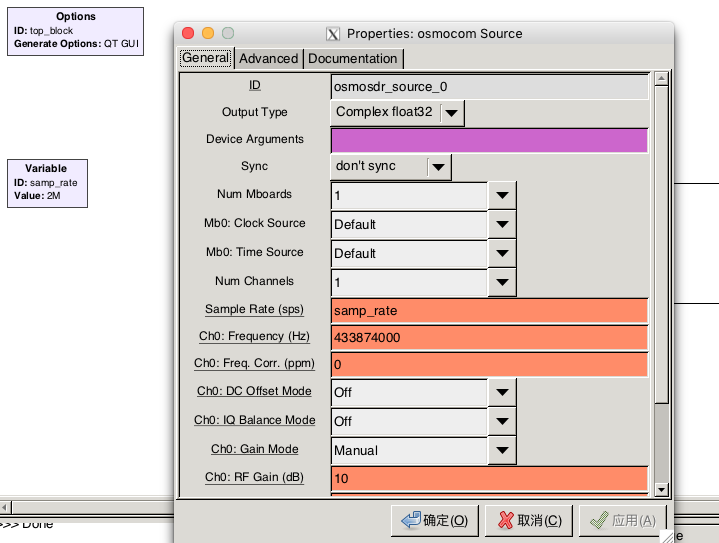Open the Advanced tab
Image resolution: width=719 pixels, height=543 pixels.
click(x=269, y=59)
